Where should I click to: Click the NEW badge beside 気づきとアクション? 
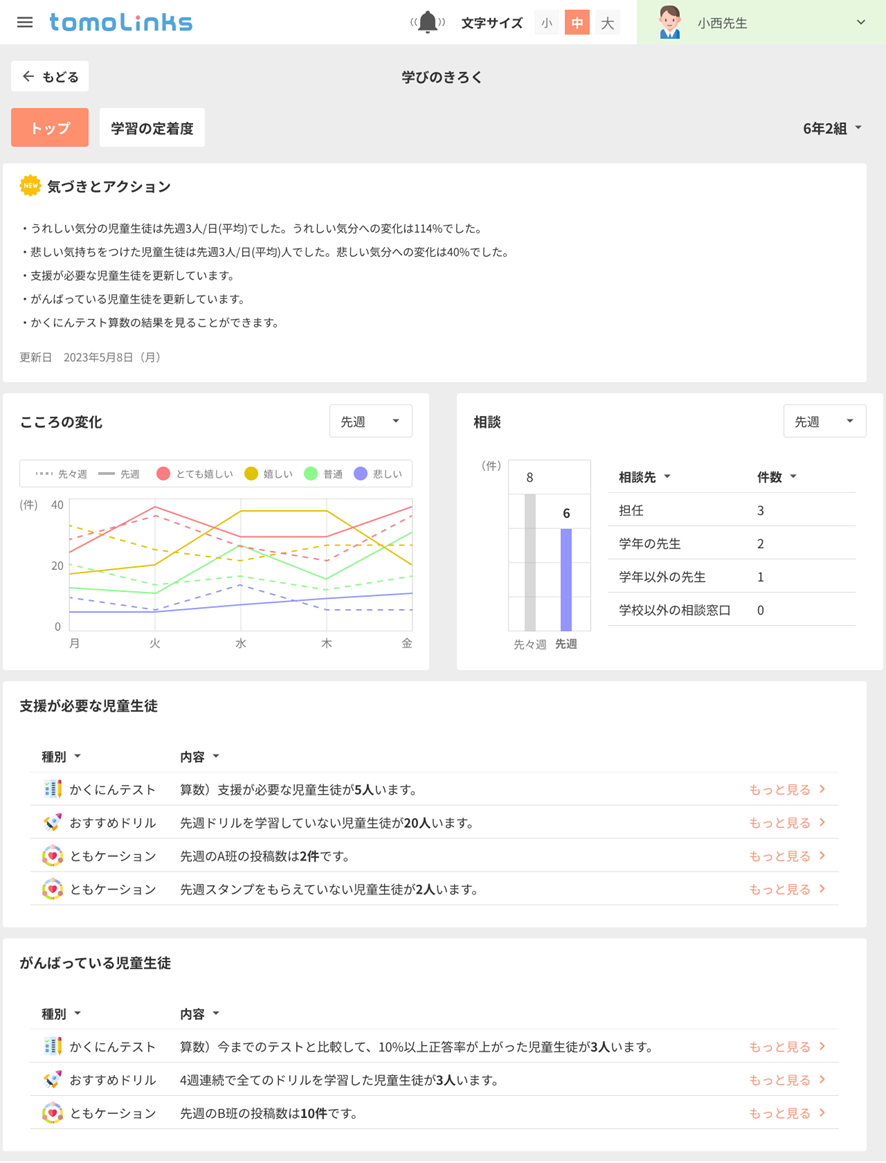pyautogui.click(x=30, y=186)
